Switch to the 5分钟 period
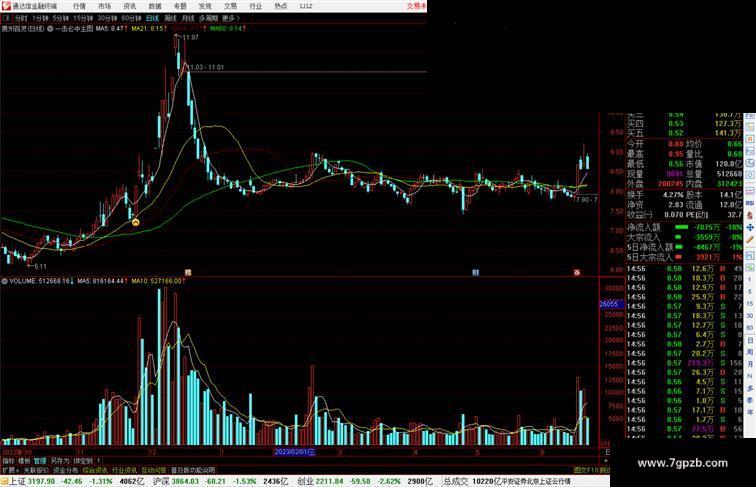 61,18
